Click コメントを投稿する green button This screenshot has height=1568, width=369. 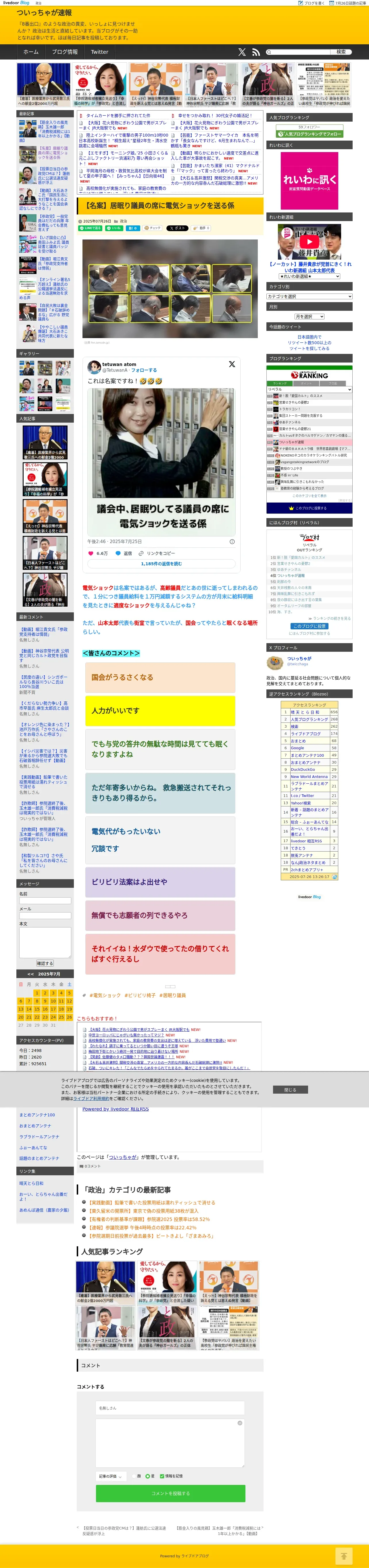click(x=170, y=1493)
